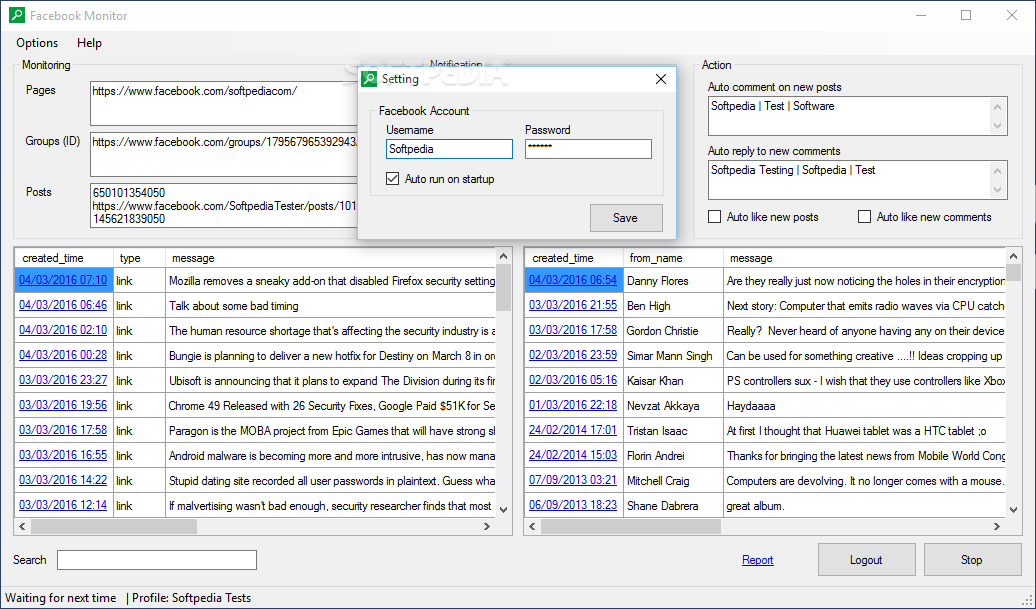Enable Auto like new comments

pos(864,217)
